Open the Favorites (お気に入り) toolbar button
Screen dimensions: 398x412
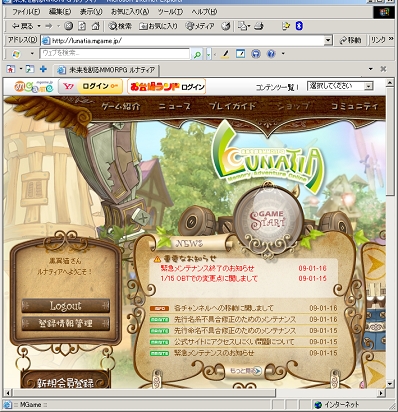pyautogui.click(x=158, y=26)
